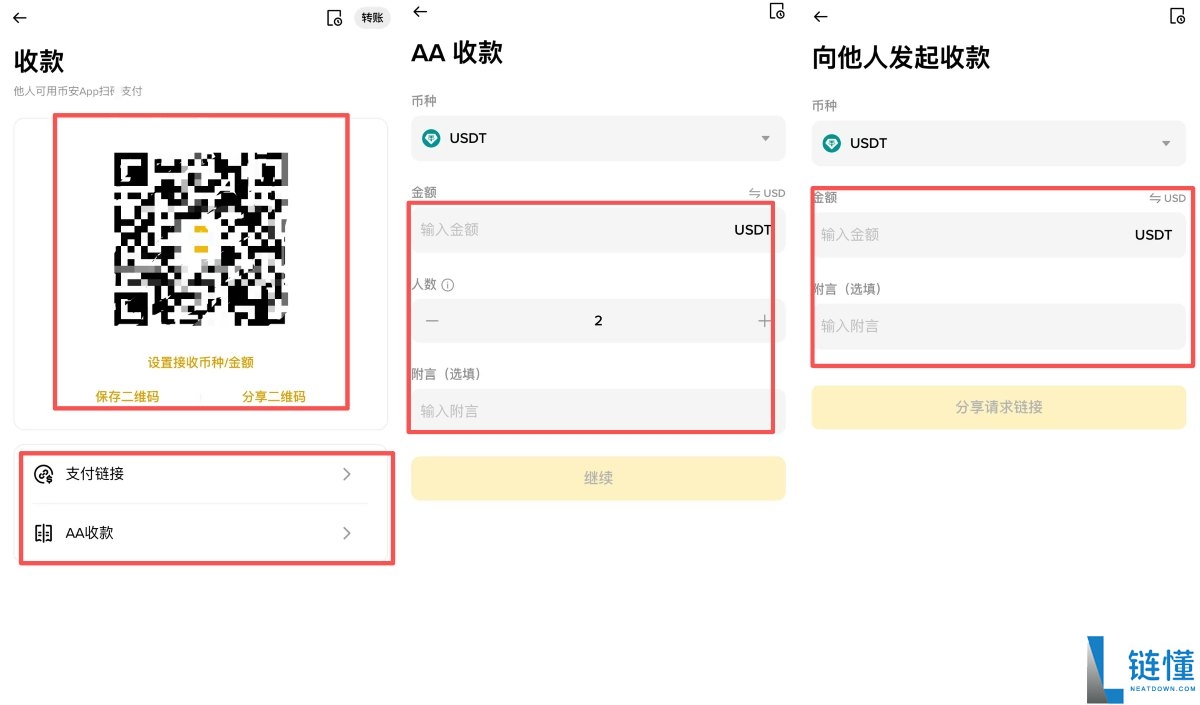Switch amount to USD using ≒USD on AA收款

tap(766, 193)
